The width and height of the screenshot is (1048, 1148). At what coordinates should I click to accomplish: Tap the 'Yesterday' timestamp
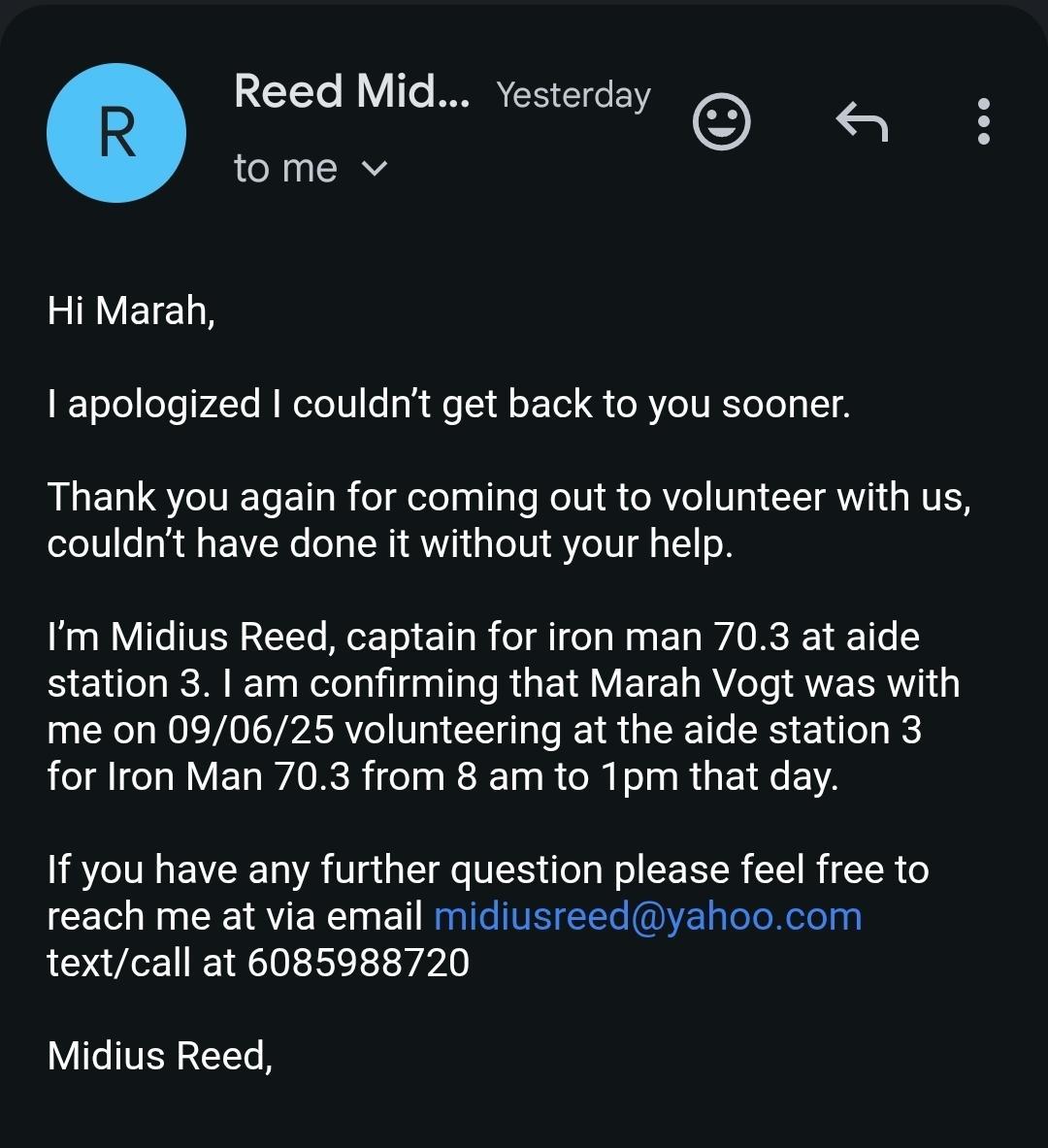pyautogui.click(x=573, y=94)
